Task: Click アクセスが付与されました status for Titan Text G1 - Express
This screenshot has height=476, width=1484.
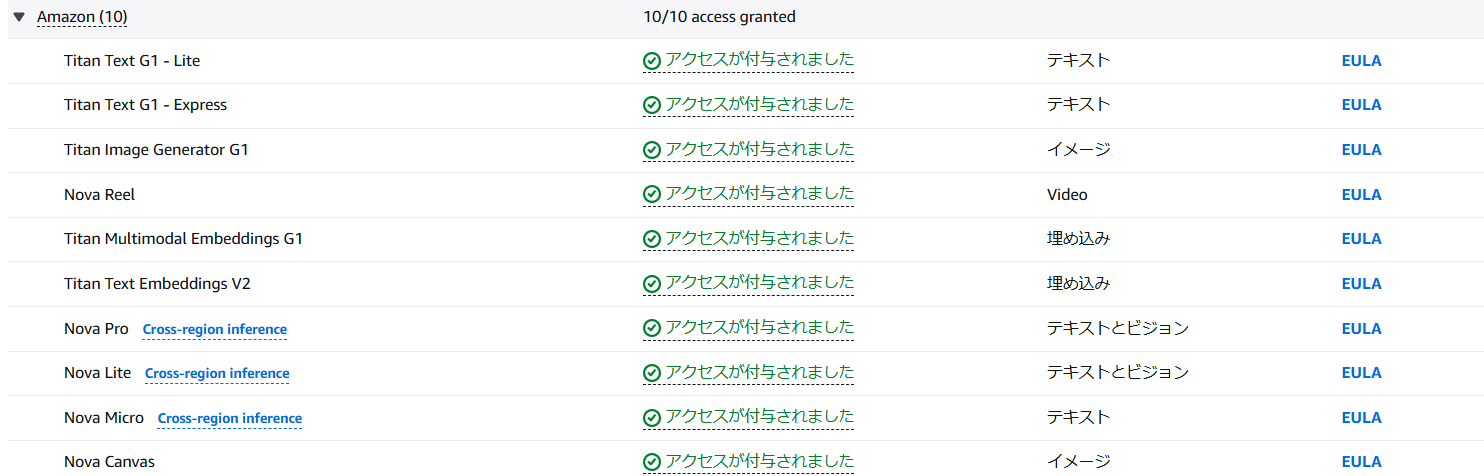Action: coord(760,104)
